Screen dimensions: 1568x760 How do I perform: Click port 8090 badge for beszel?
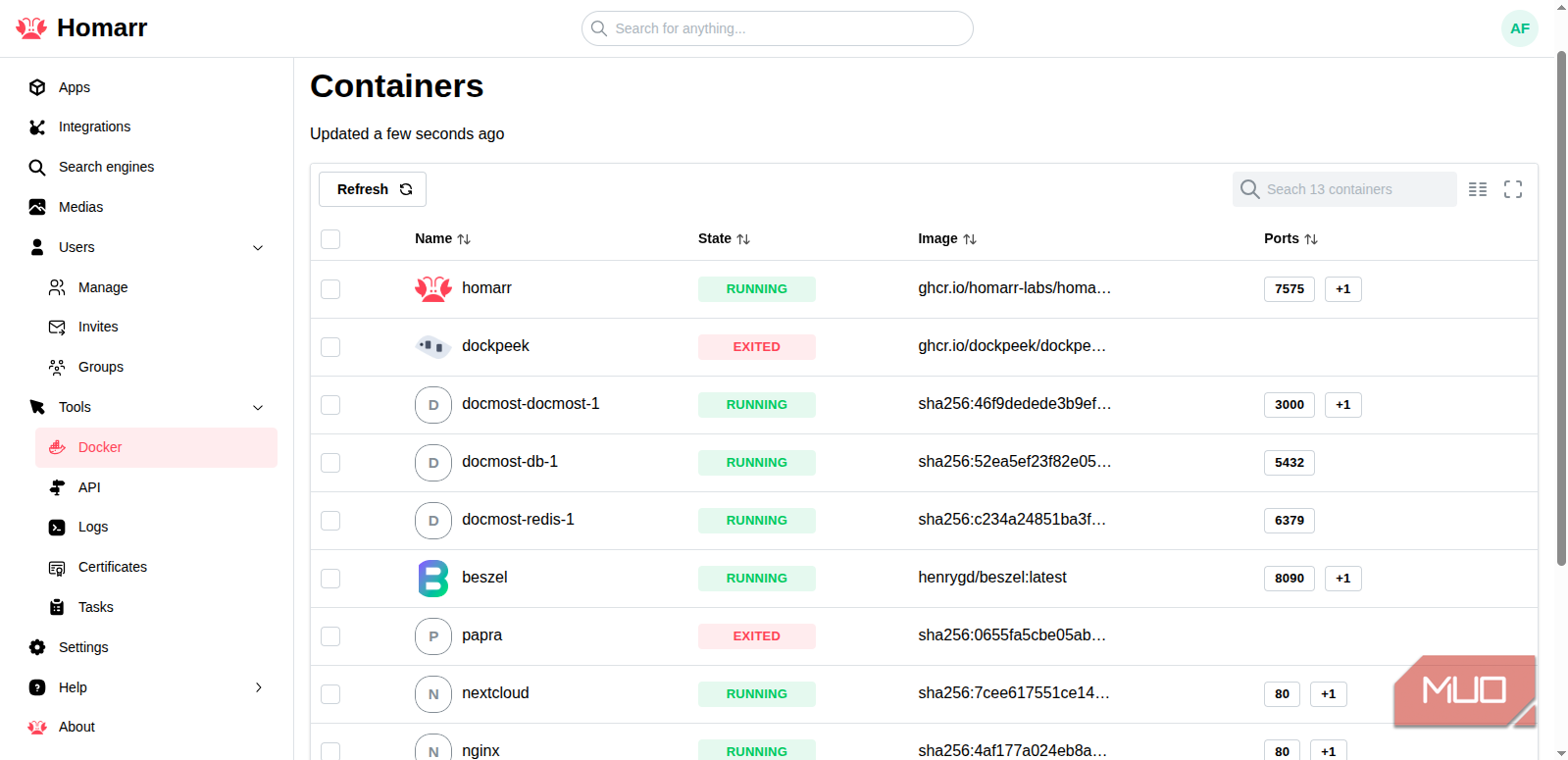(1290, 579)
